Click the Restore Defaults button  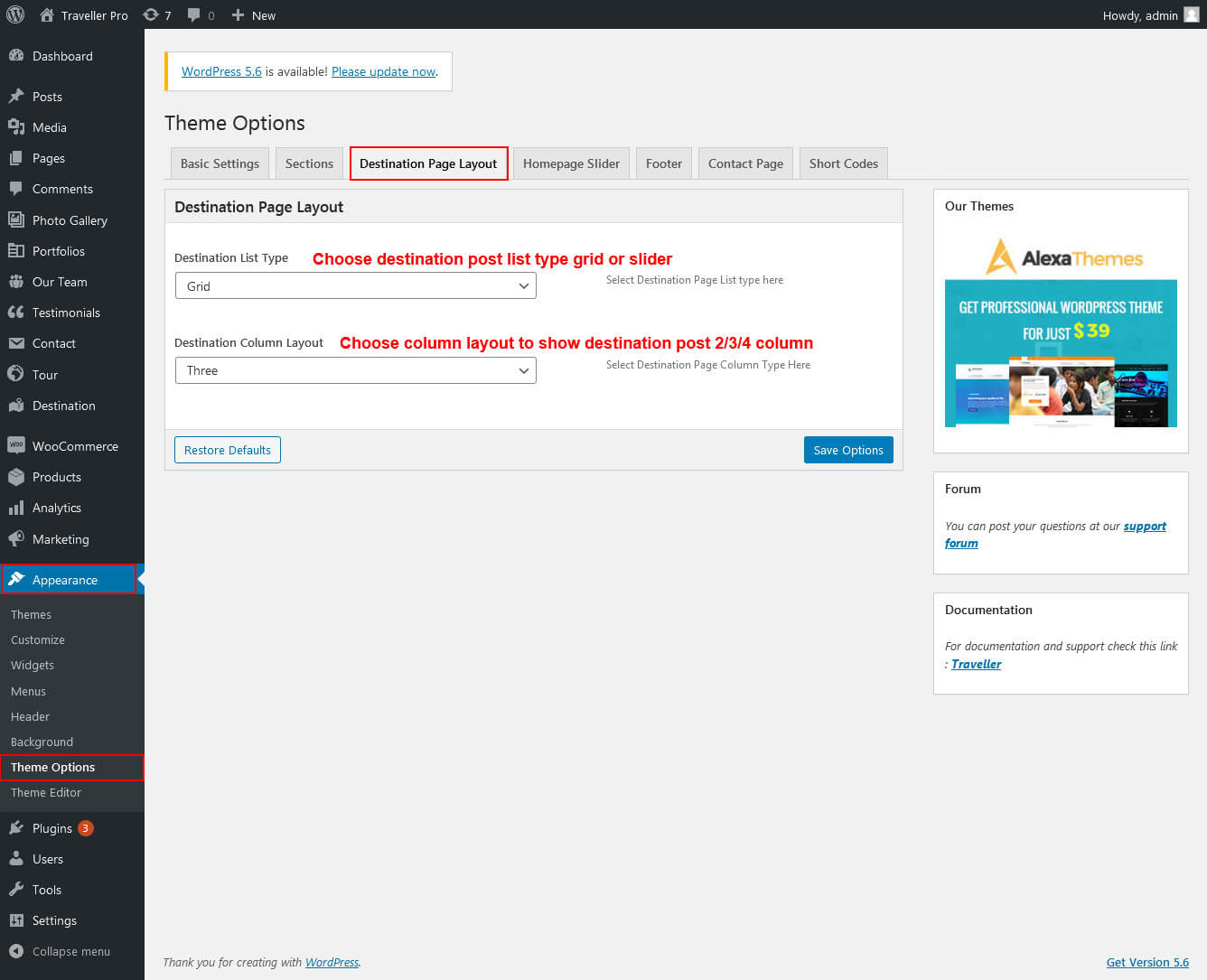(x=228, y=451)
